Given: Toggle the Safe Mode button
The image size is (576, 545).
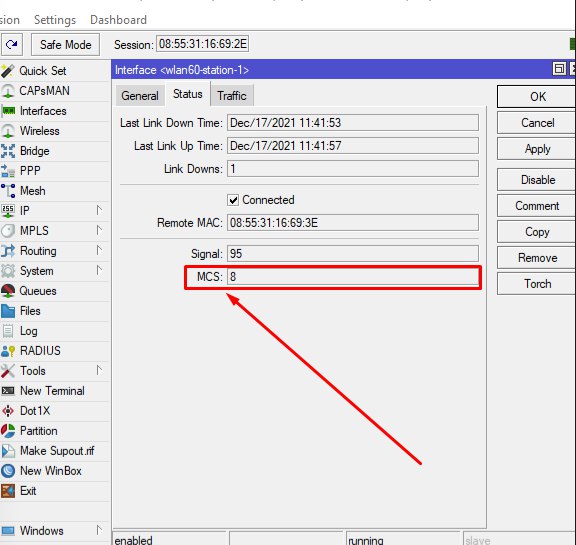Looking at the screenshot, I should pos(65,45).
